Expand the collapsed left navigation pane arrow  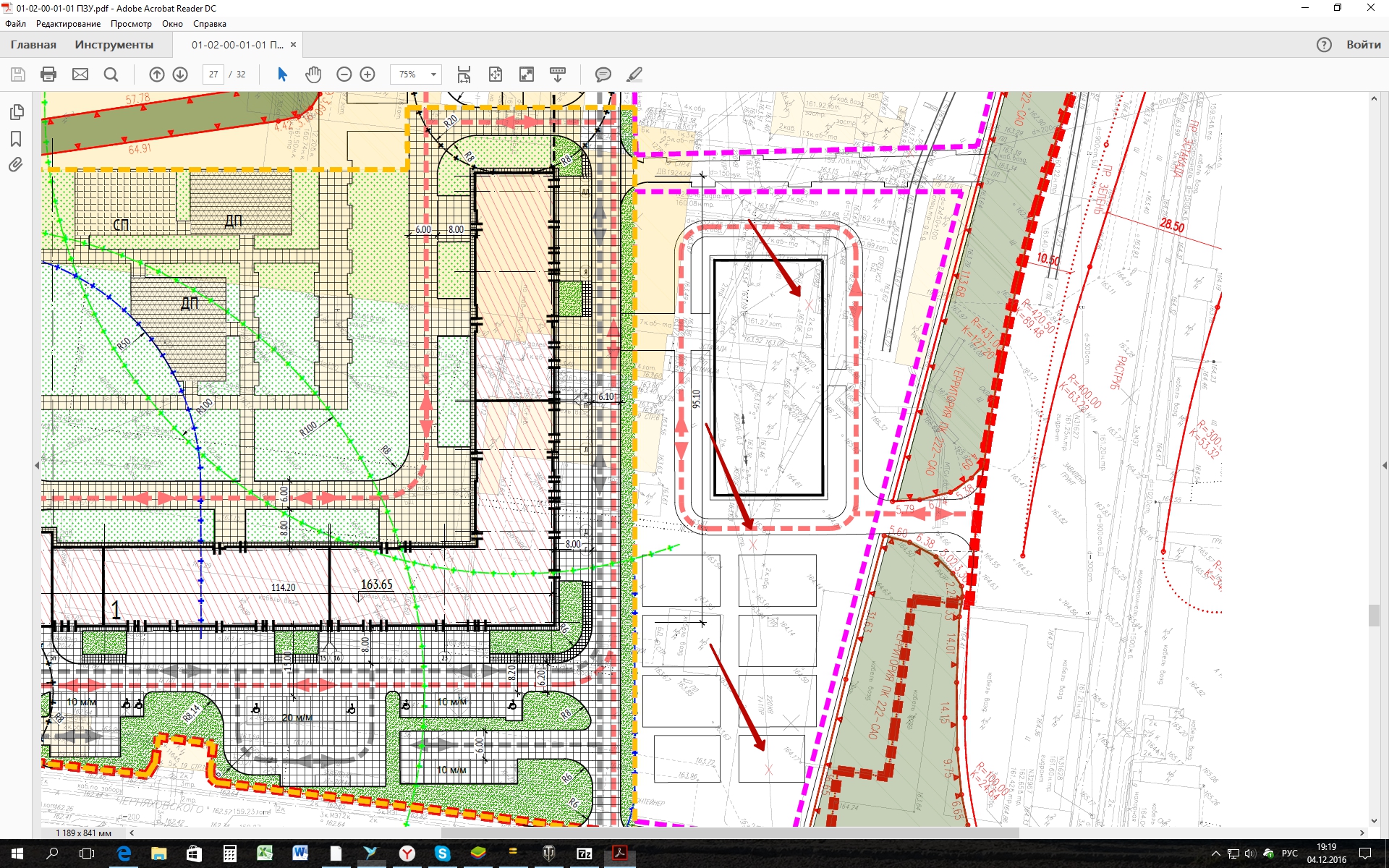[x=37, y=466]
